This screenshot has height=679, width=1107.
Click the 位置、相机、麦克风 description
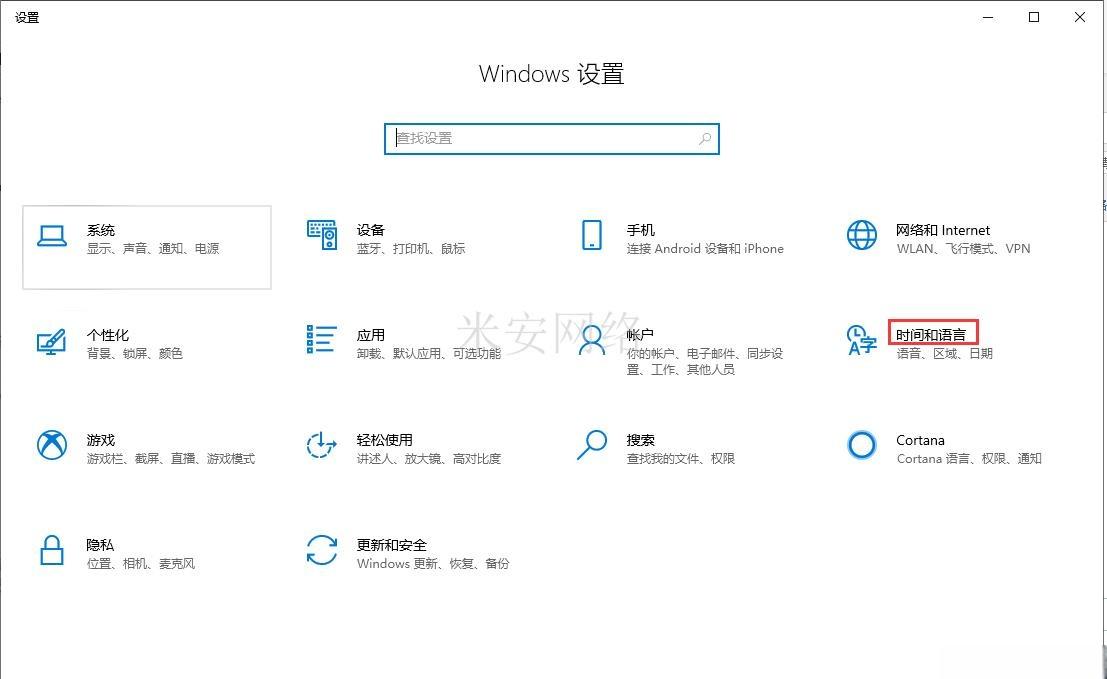tap(140, 563)
